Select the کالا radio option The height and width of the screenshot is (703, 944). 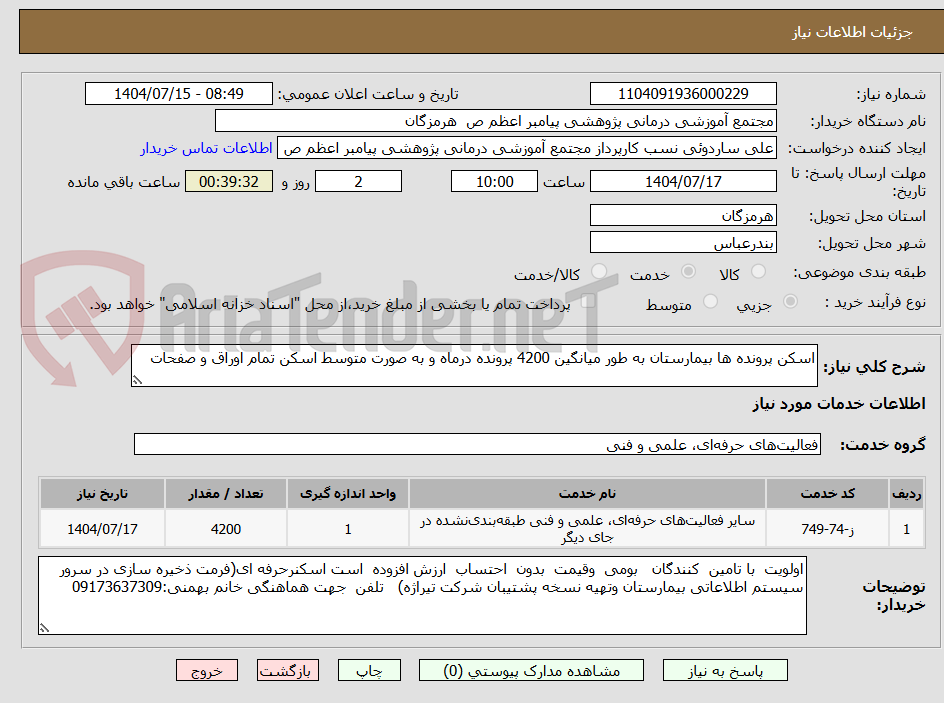pos(758,271)
